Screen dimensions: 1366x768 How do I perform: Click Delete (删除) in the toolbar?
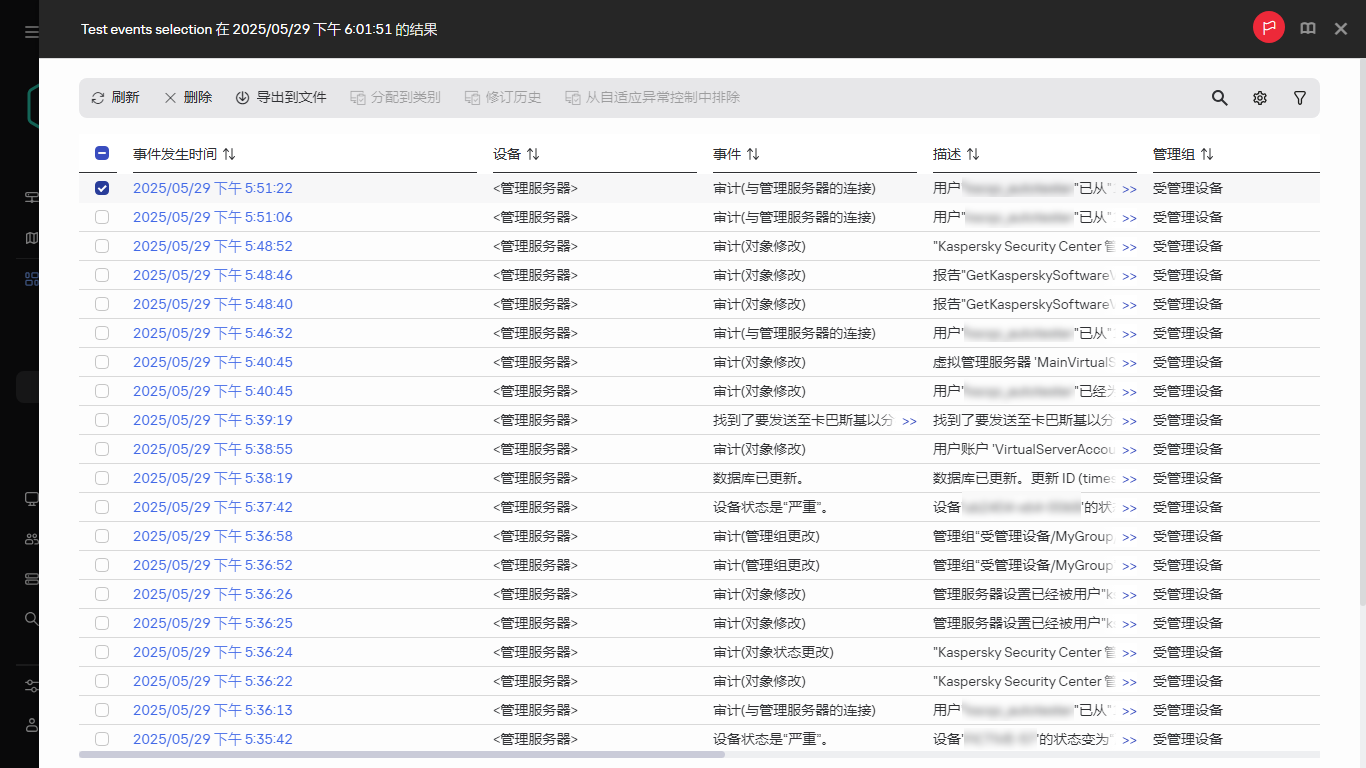tap(188, 98)
